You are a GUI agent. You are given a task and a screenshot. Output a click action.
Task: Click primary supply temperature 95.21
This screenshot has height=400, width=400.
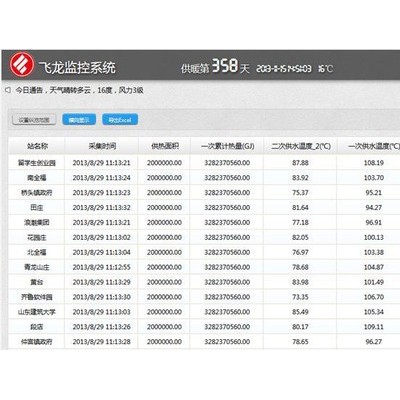tap(374, 193)
